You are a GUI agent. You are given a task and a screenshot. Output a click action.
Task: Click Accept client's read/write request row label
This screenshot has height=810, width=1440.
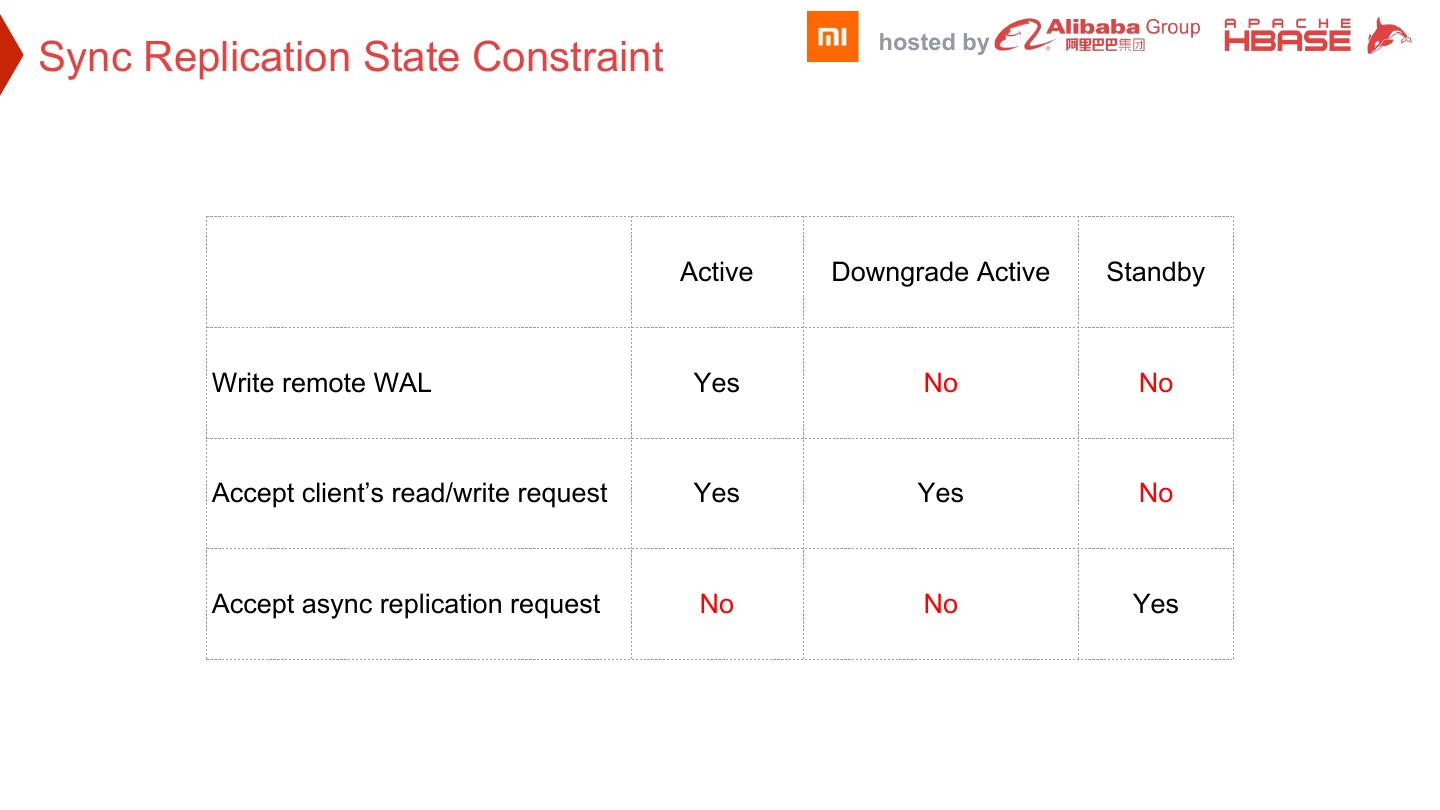coord(410,493)
